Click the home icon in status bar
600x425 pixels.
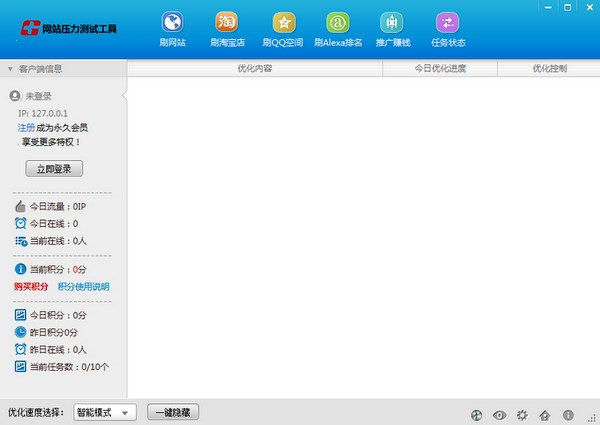(x=544, y=414)
